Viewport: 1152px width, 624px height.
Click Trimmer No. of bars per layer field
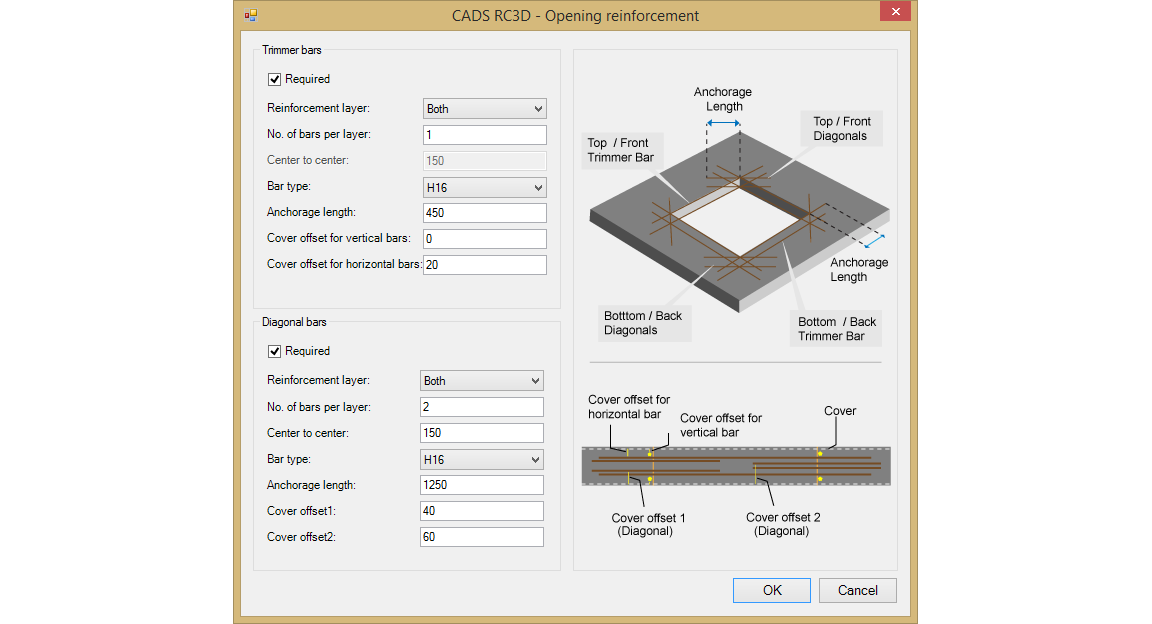[485, 135]
